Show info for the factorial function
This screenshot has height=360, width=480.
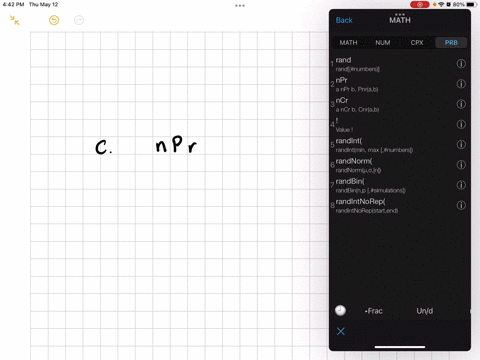461,124
